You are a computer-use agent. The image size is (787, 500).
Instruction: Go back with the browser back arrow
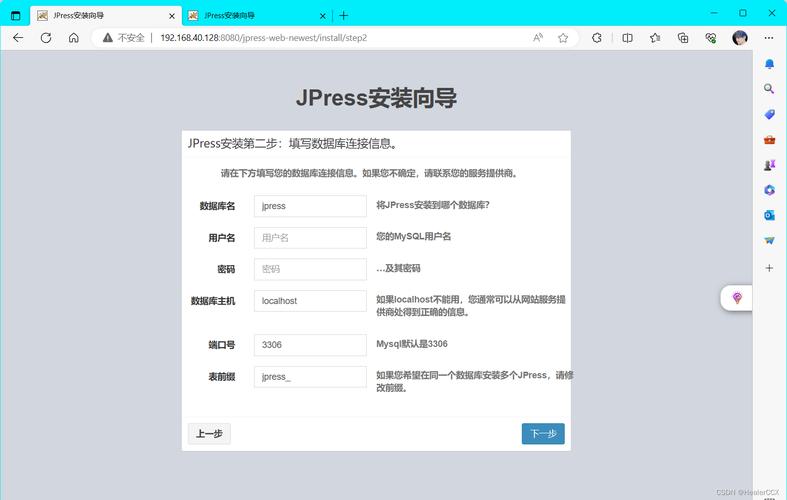pos(18,38)
